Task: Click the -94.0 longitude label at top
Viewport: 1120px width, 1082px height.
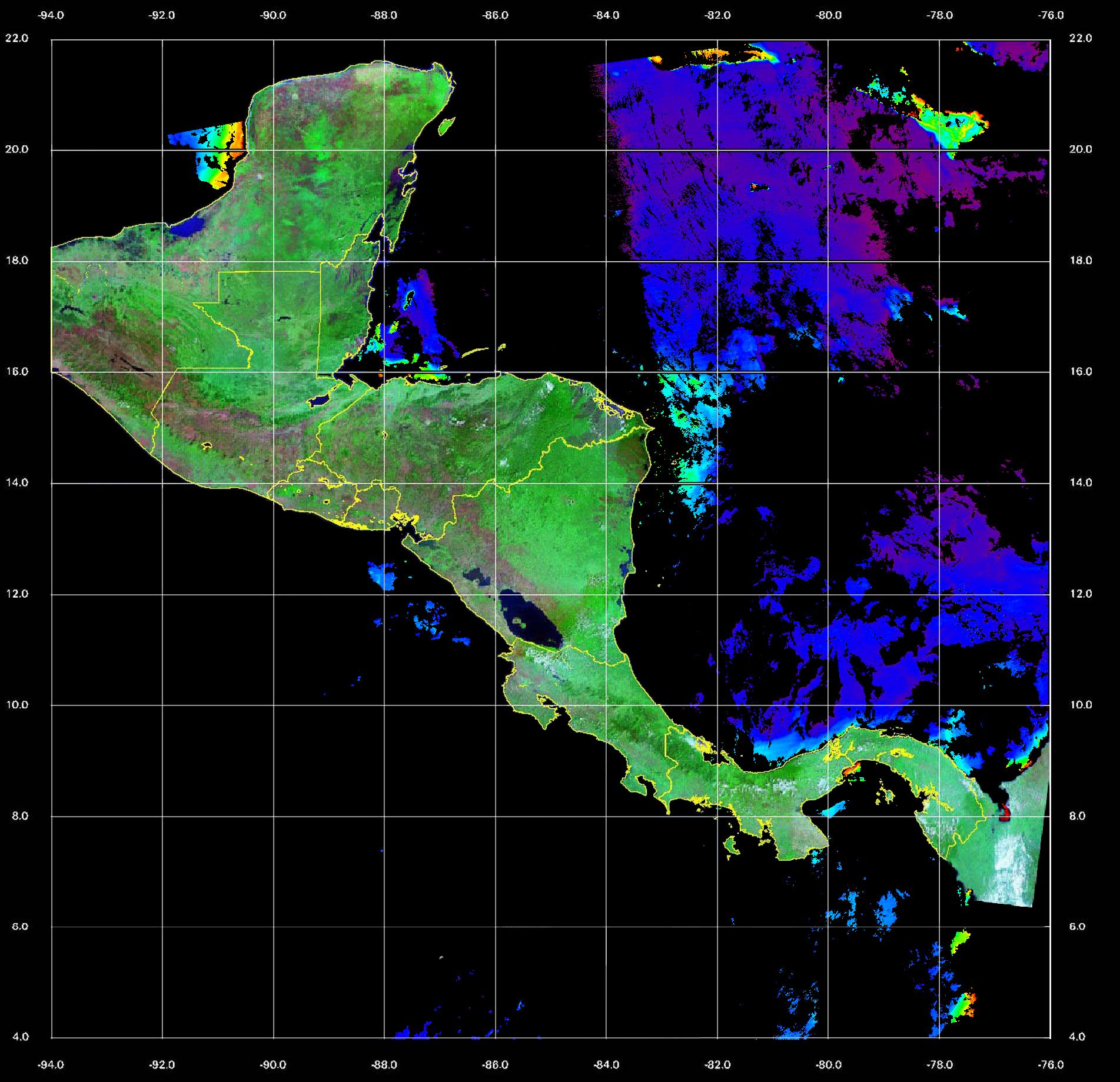Action: (51, 15)
